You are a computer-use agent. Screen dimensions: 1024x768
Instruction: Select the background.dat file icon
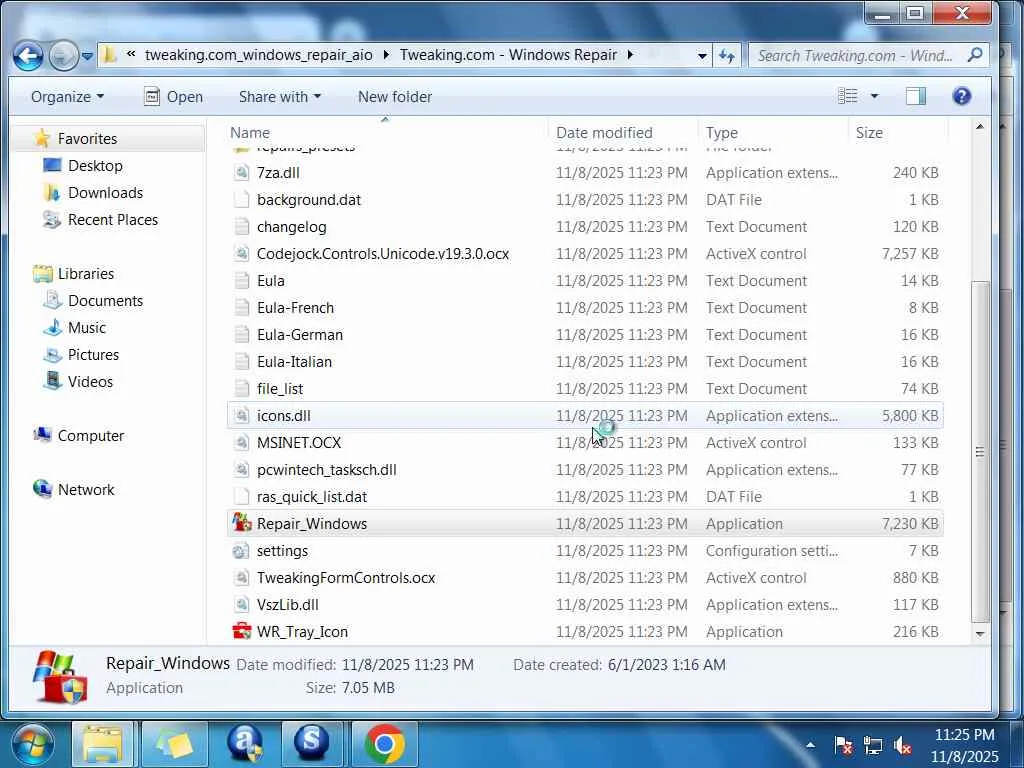242,200
